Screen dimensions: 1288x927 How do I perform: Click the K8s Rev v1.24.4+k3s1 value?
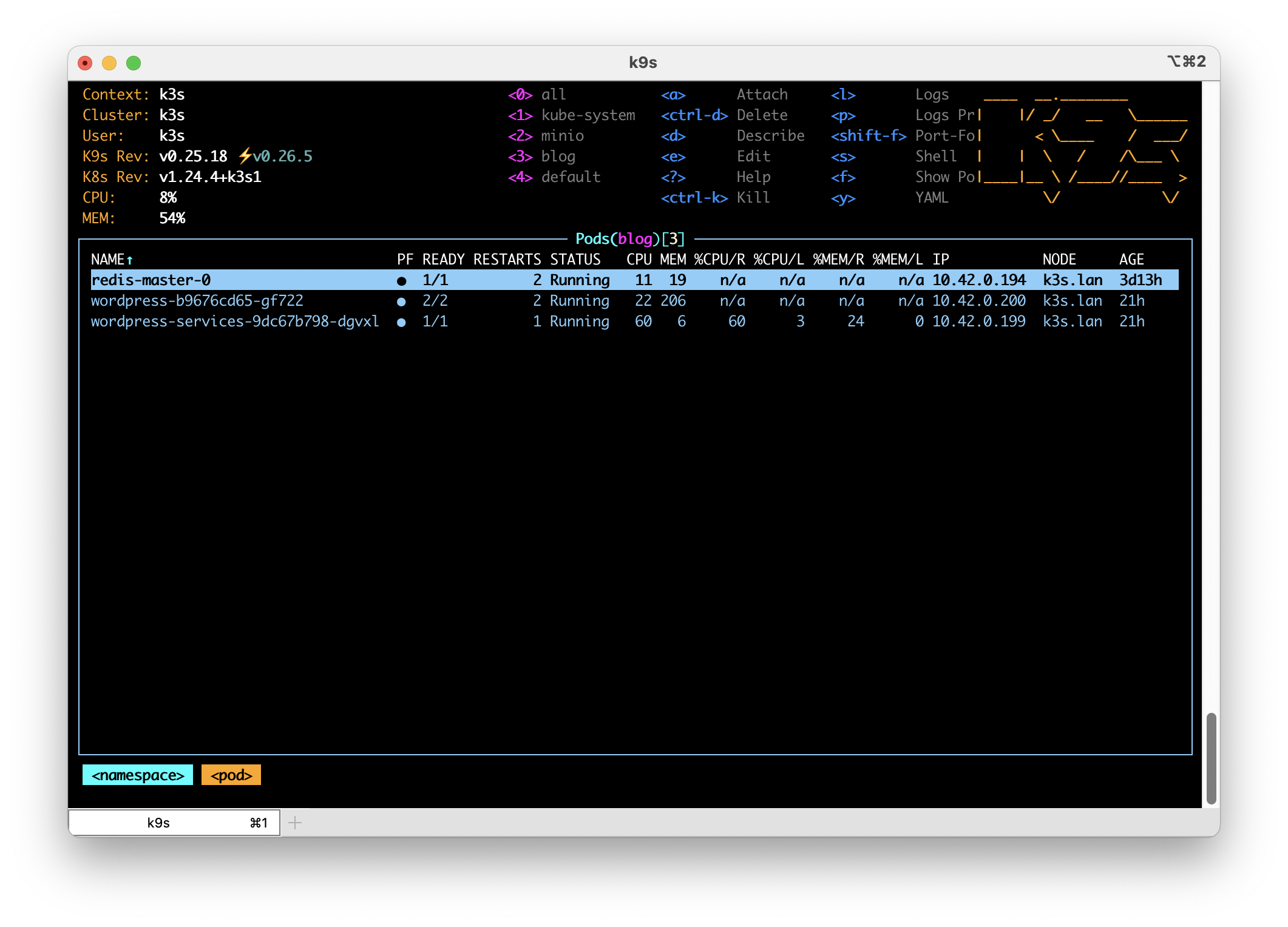(210, 177)
